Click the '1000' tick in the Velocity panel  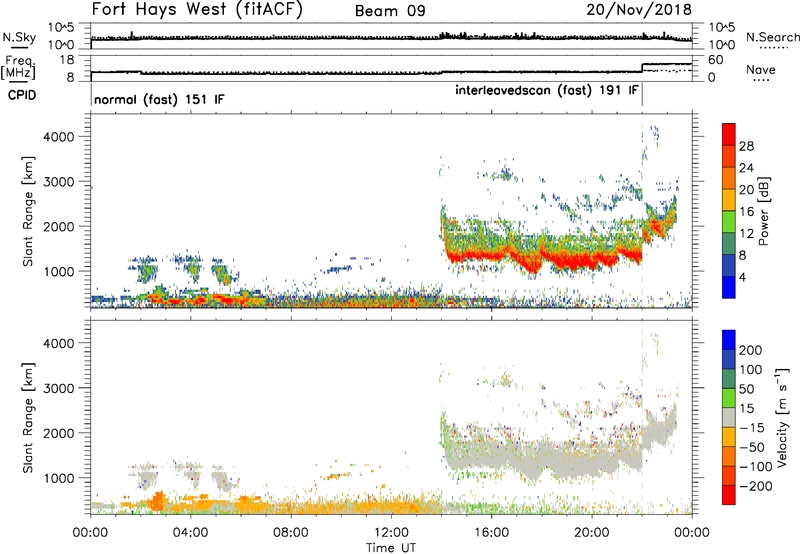coord(59,478)
